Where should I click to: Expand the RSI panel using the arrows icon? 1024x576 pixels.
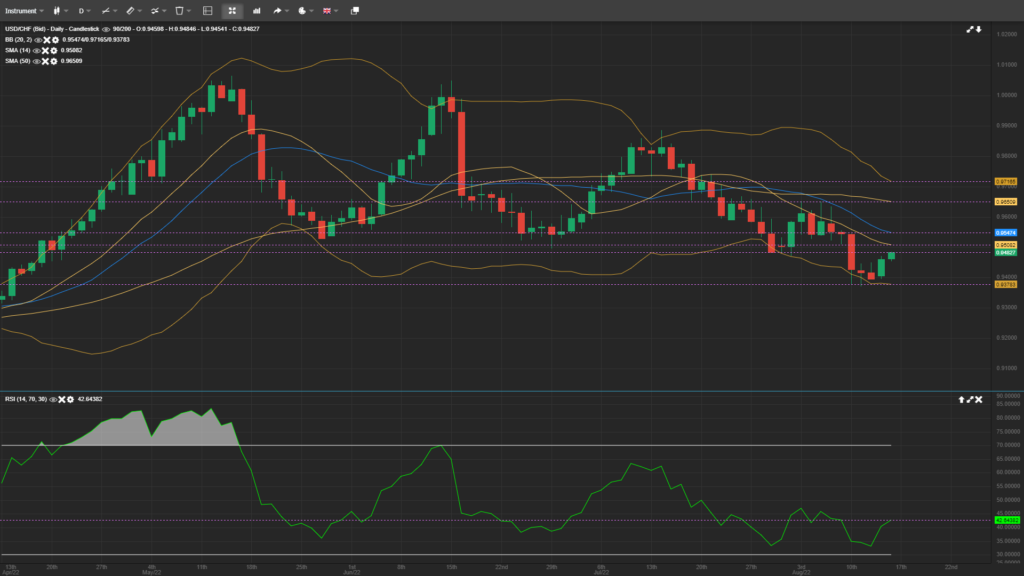pyautogui.click(x=970, y=399)
